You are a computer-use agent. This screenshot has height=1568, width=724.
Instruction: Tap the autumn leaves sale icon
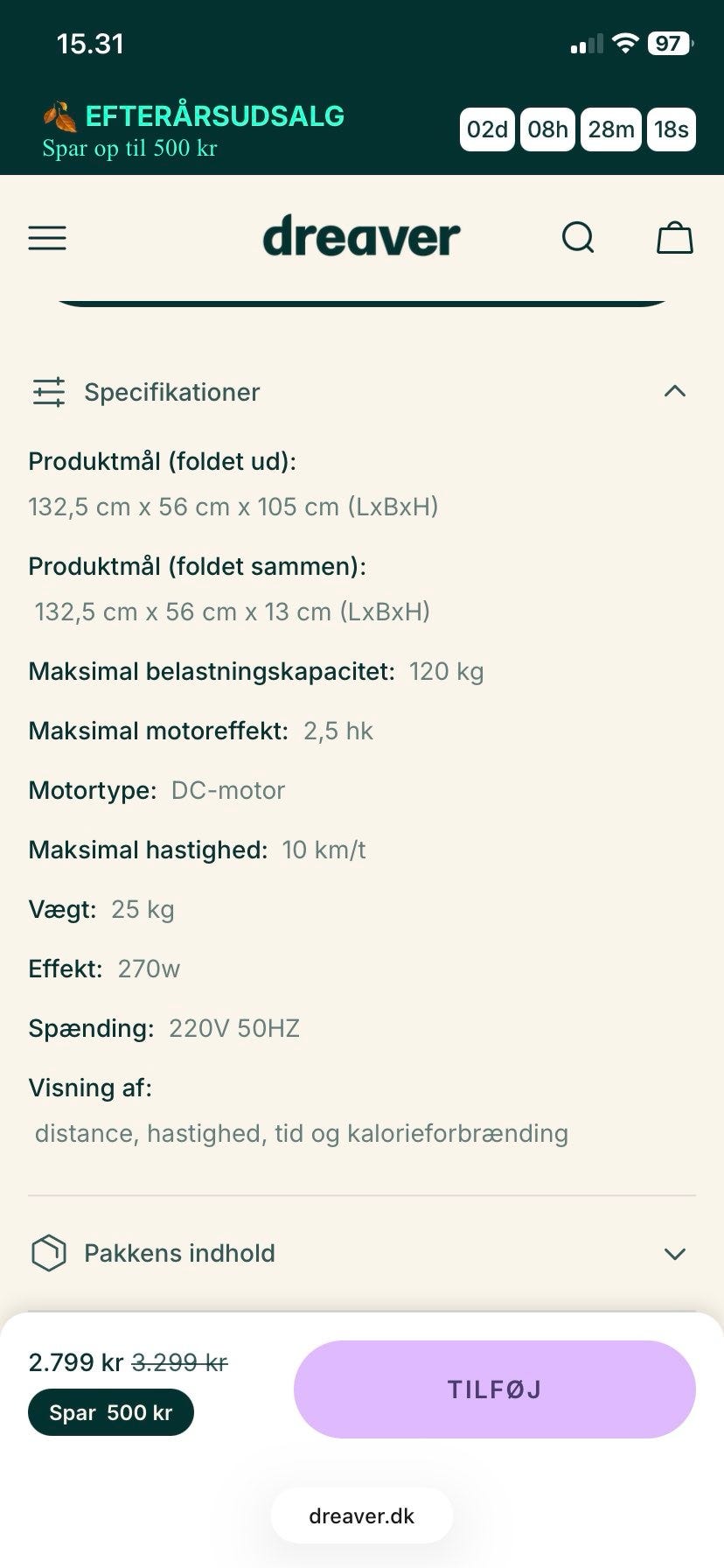tap(60, 116)
